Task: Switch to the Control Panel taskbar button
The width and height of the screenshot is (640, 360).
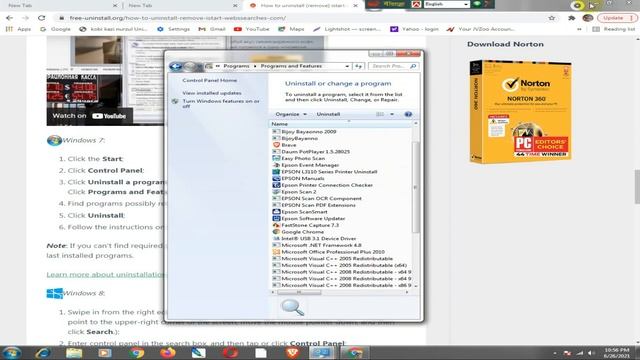Action: tap(321, 353)
